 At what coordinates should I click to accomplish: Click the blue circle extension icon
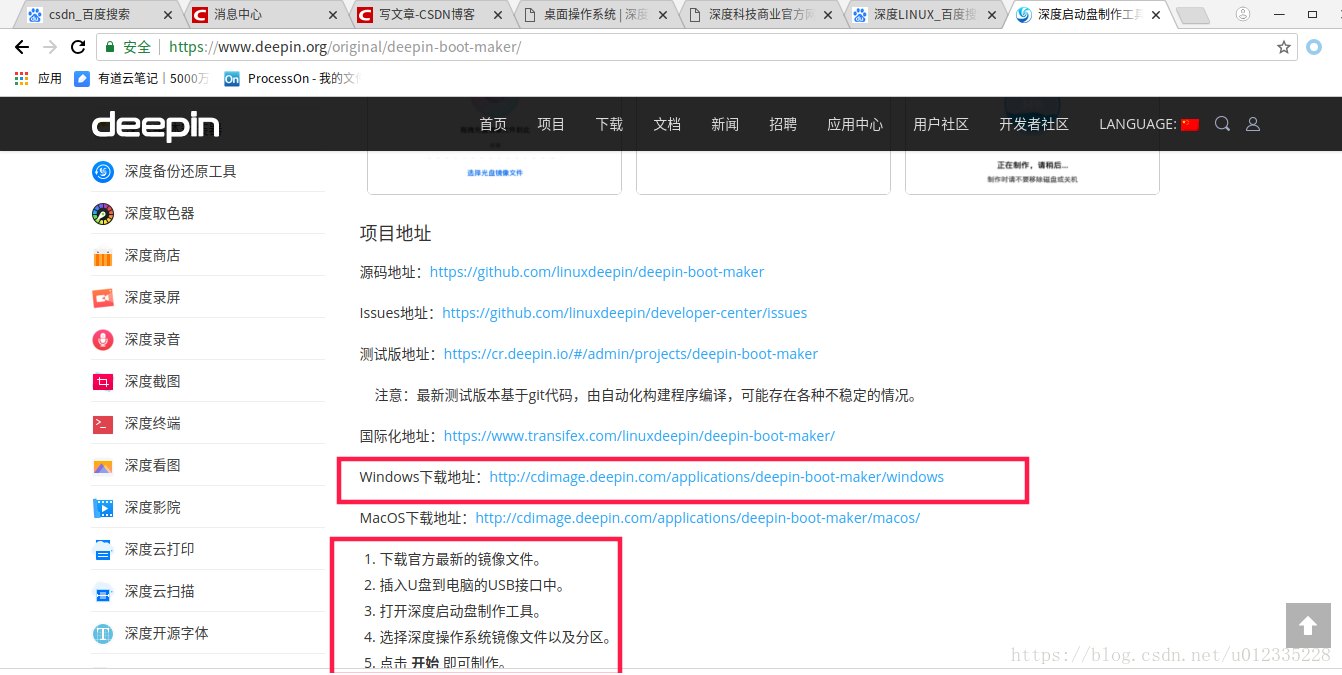coord(1315,47)
